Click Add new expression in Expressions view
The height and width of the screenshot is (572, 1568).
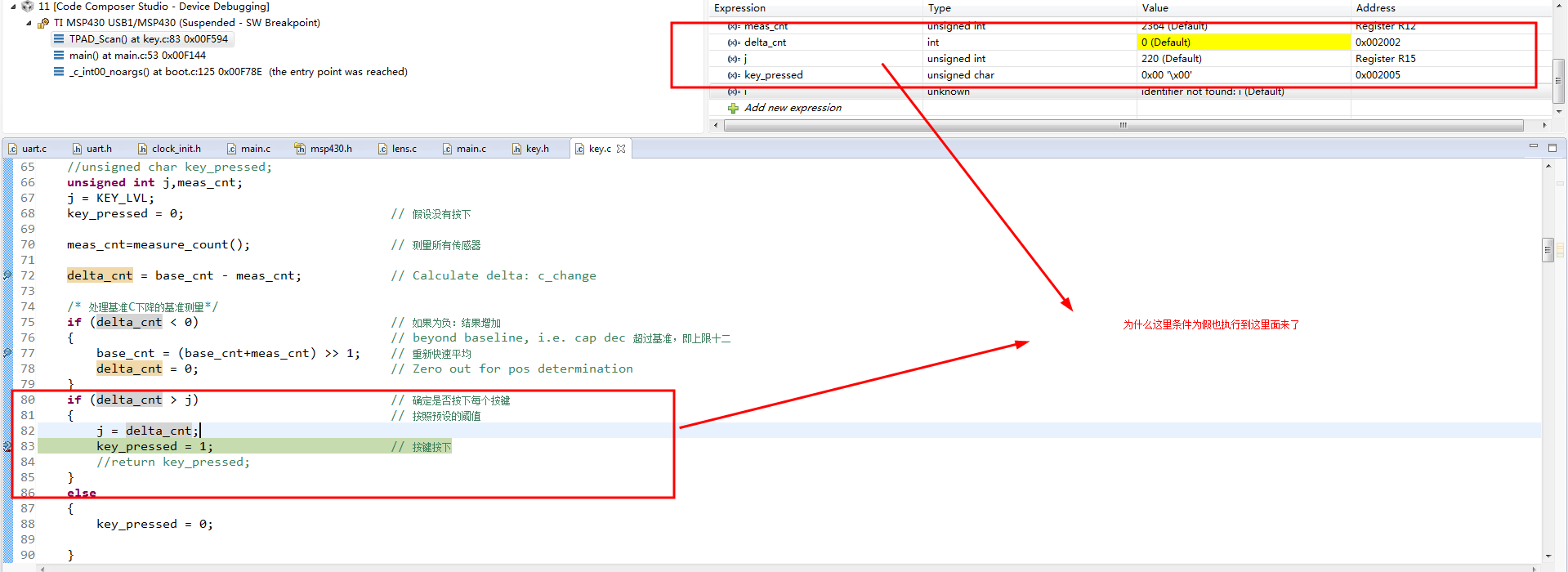coord(793,108)
